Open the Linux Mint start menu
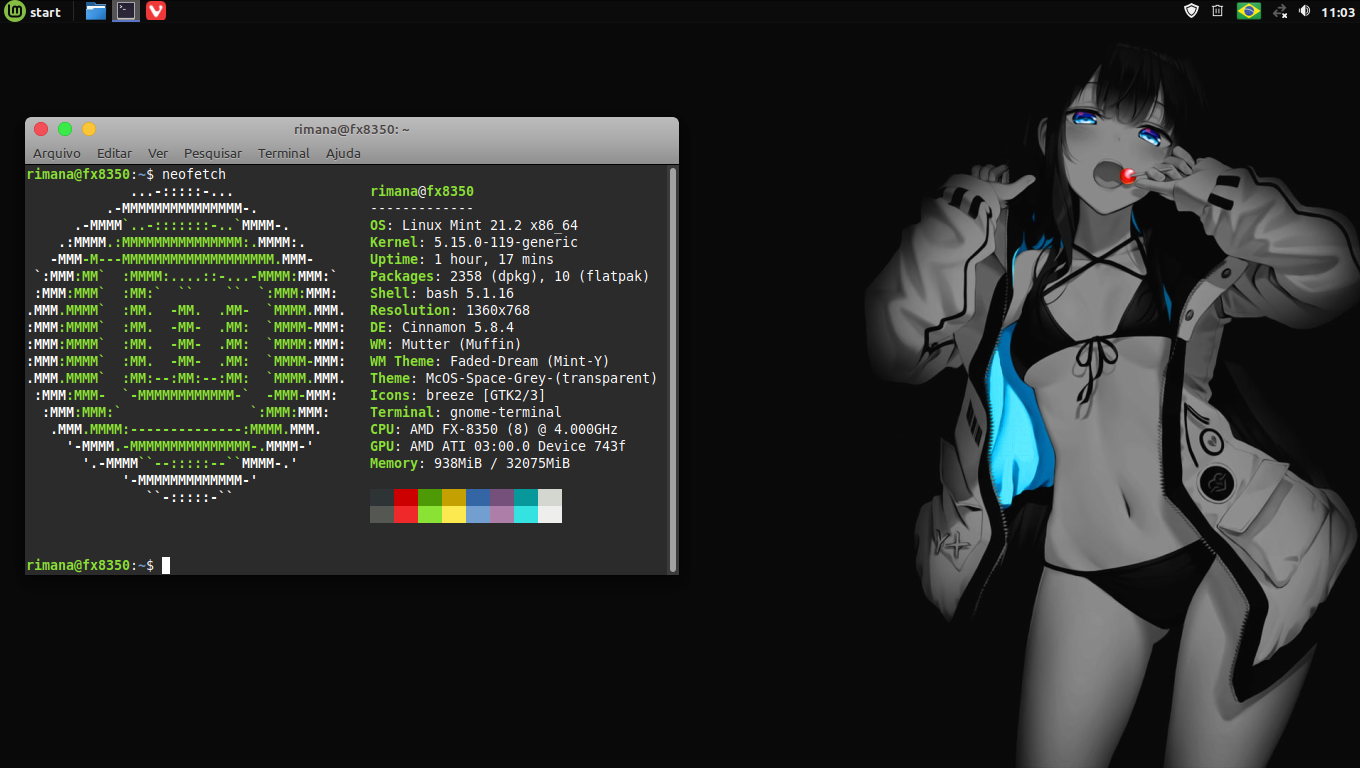1360x768 pixels. tap(32, 12)
